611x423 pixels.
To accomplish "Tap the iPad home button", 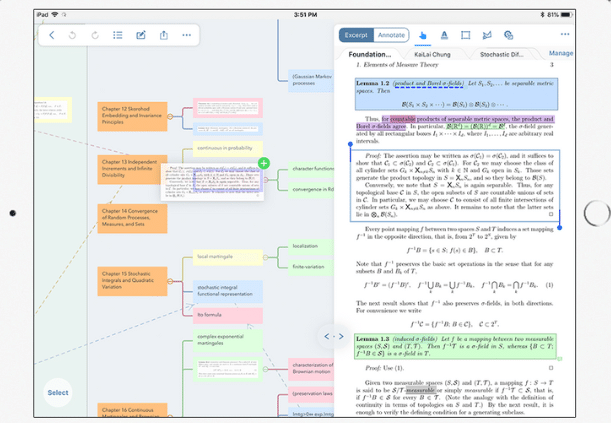I will click(597, 213).
